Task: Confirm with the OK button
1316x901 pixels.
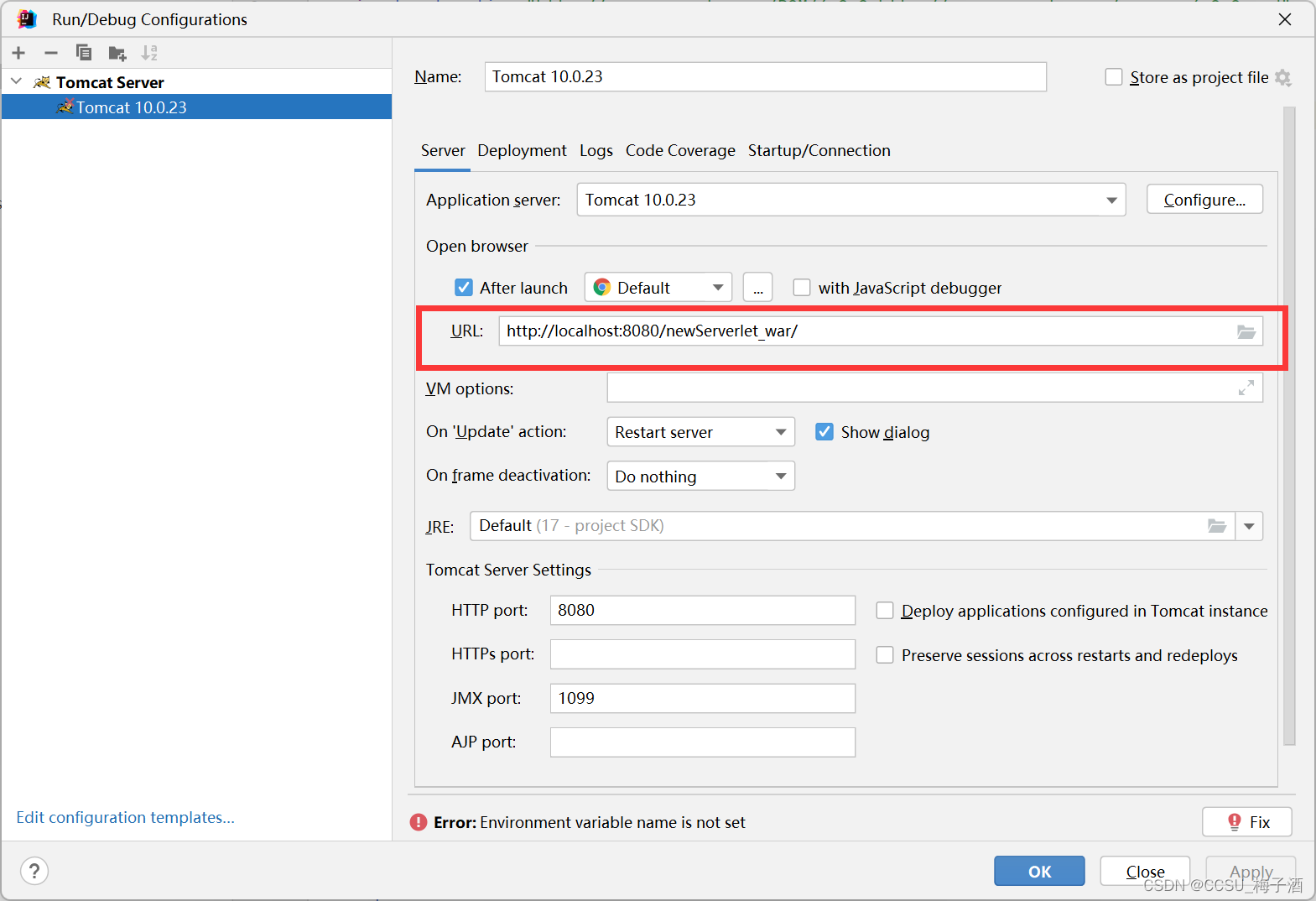Action: tap(1039, 872)
